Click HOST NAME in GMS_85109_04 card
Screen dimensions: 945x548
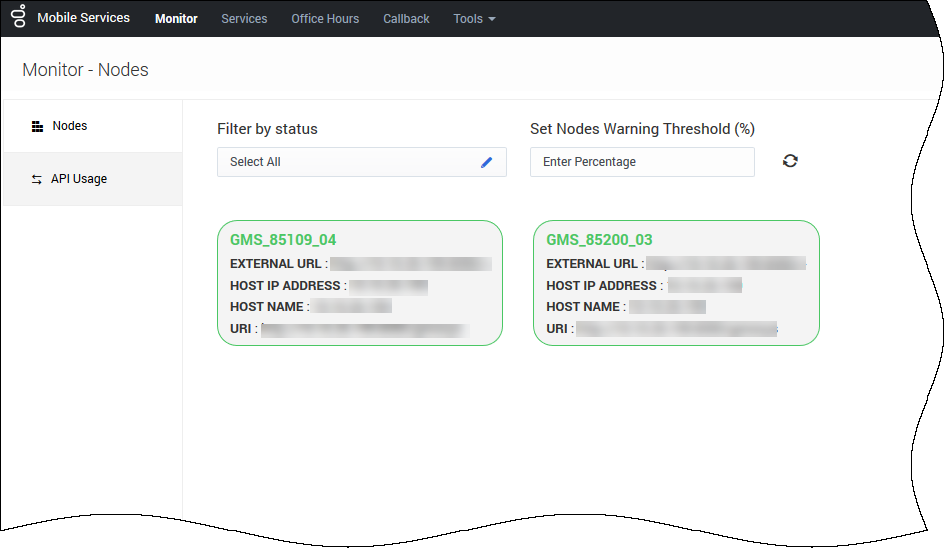click(x=267, y=307)
